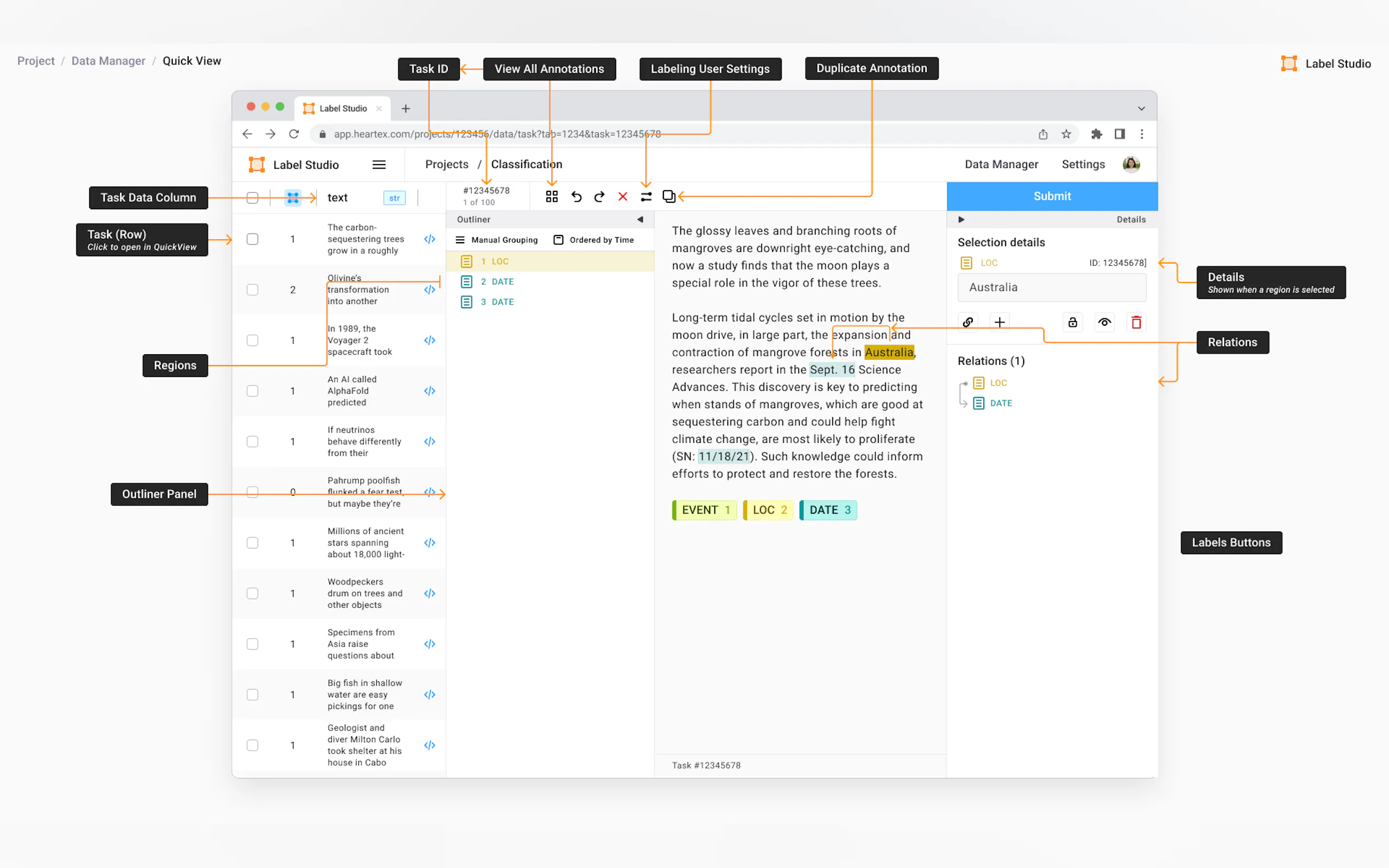Tick the select-all checkbox in the table header
The width and height of the screenshot is (1389, 868).
click(x=252, y=197)
